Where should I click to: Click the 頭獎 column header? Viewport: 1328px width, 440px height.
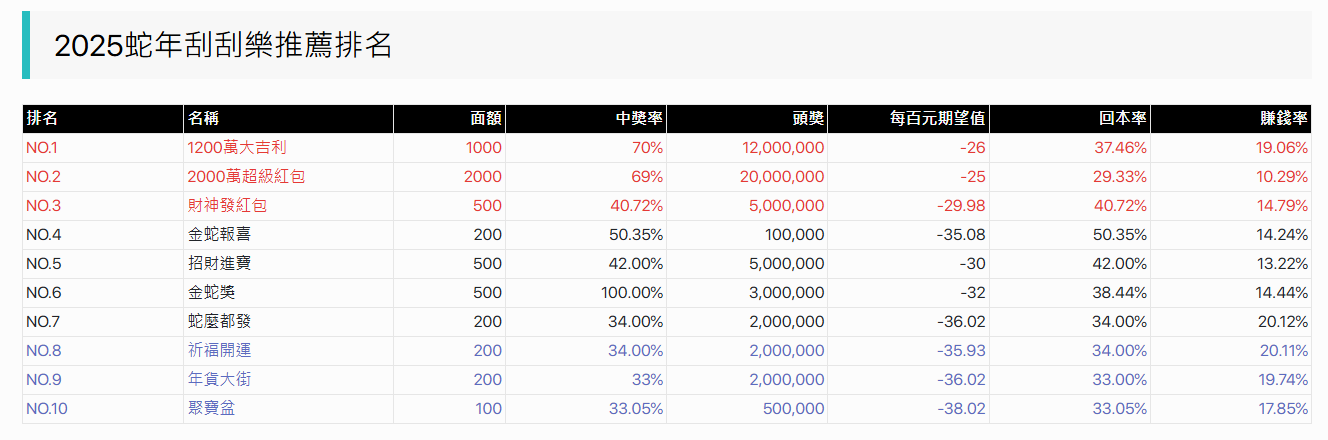pyautogui.click(x=747, y=119)
